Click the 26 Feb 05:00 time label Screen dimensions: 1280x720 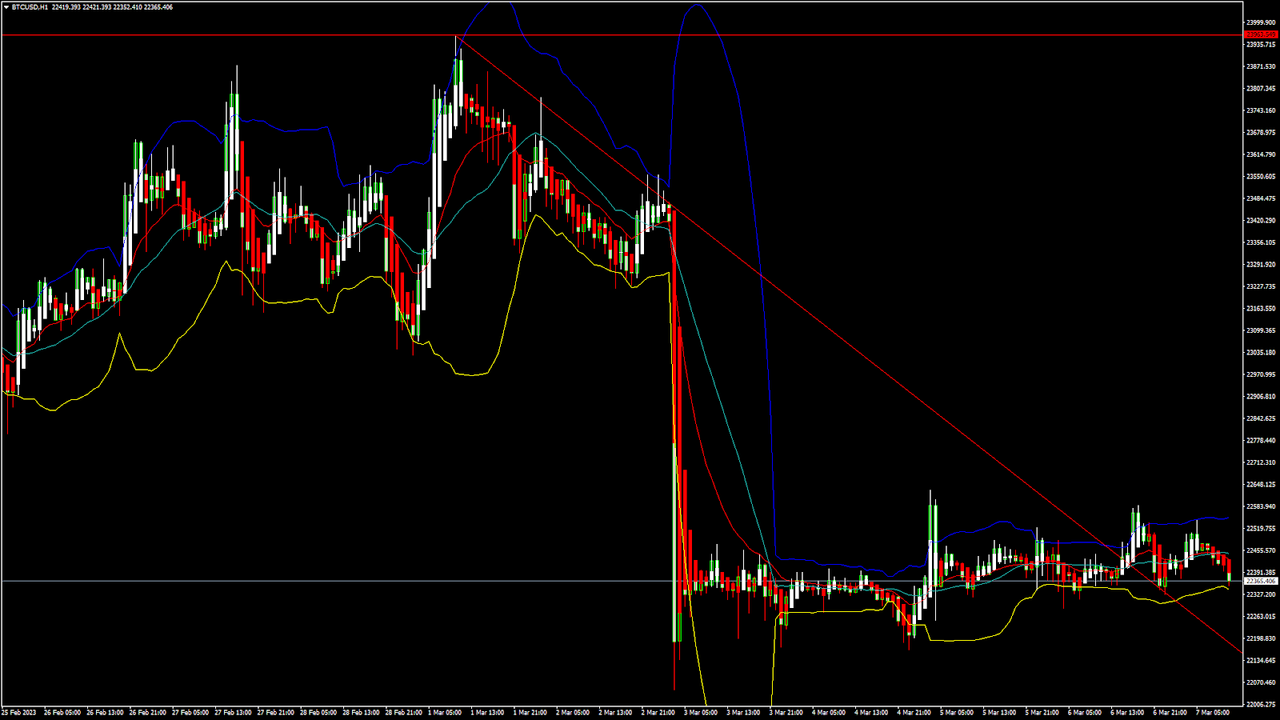coord(62,713)
